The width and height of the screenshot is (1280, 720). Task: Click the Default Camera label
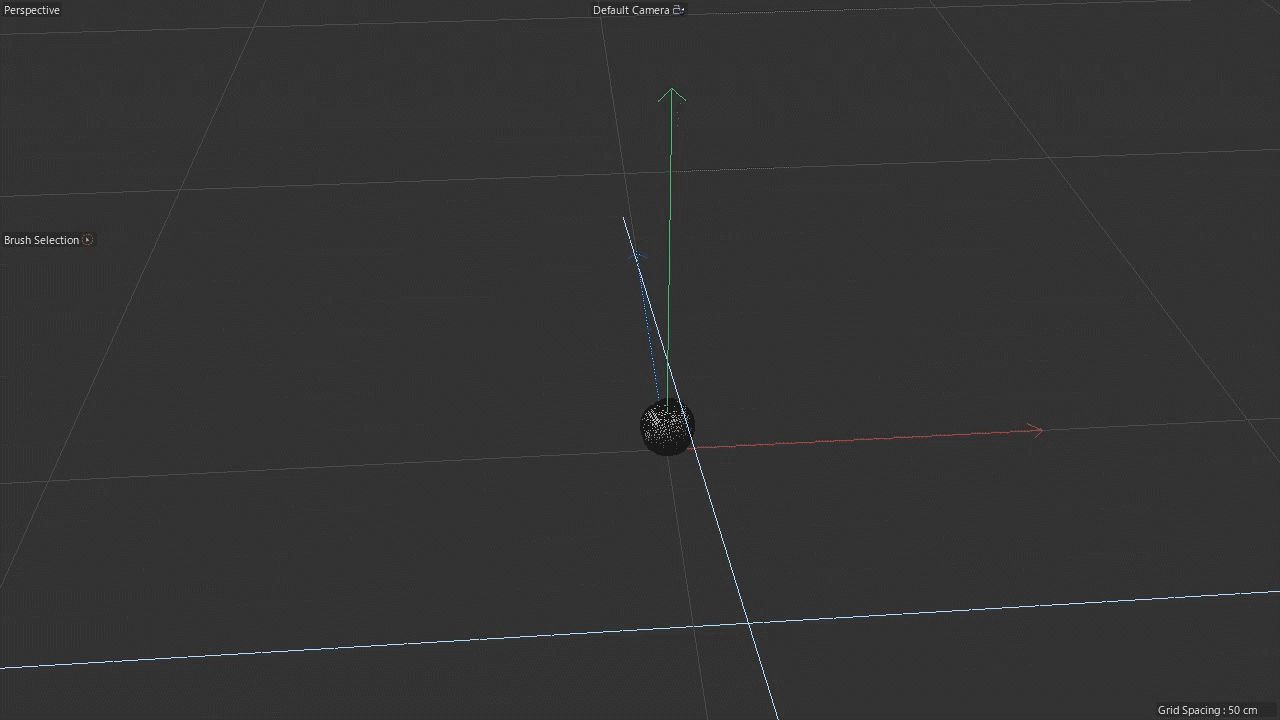coord(630,10)
